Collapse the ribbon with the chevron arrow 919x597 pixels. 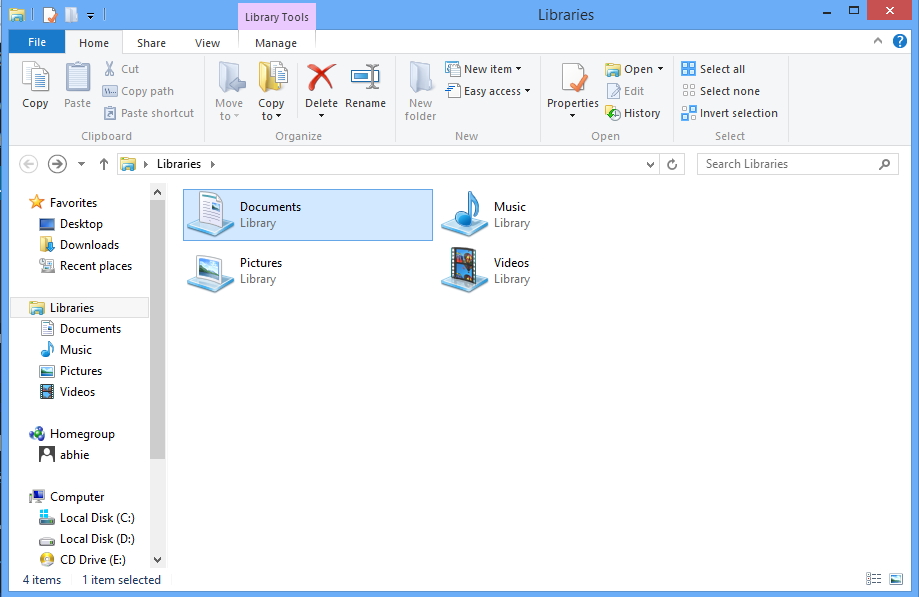click(x=876, y=42)
